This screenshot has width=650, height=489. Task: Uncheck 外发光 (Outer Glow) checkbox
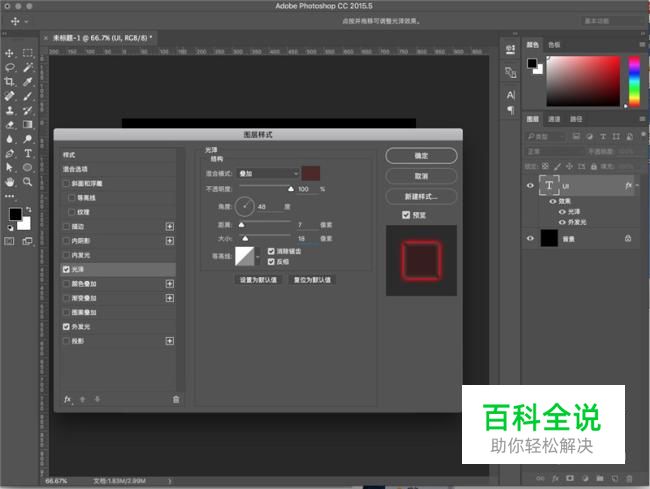pyautogui.click(x=66, y=327)
